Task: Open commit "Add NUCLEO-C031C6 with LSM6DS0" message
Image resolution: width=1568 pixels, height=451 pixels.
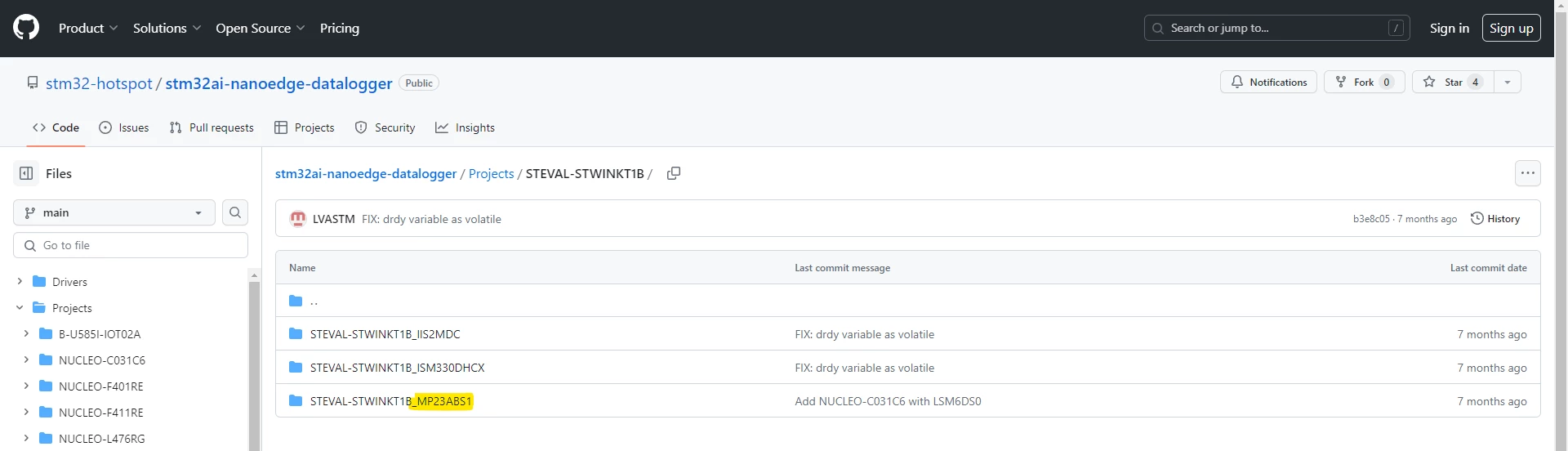Action: (x=888, y=401)
